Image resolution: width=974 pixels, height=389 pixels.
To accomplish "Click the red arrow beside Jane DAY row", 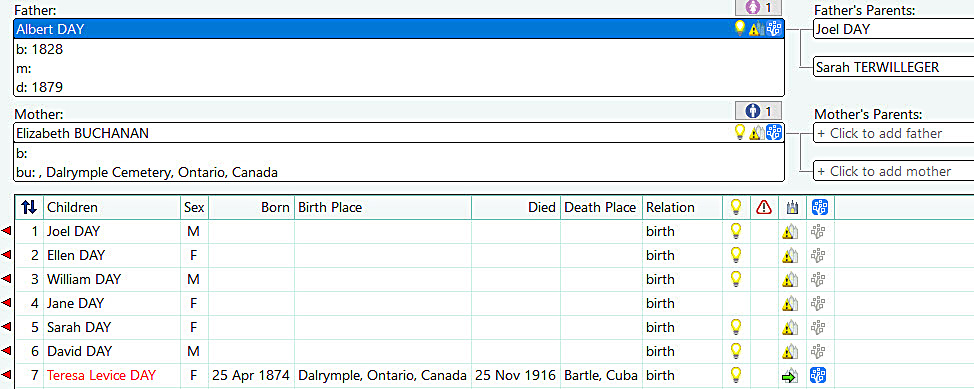I will pyautogui.click(x=7, y=303).
